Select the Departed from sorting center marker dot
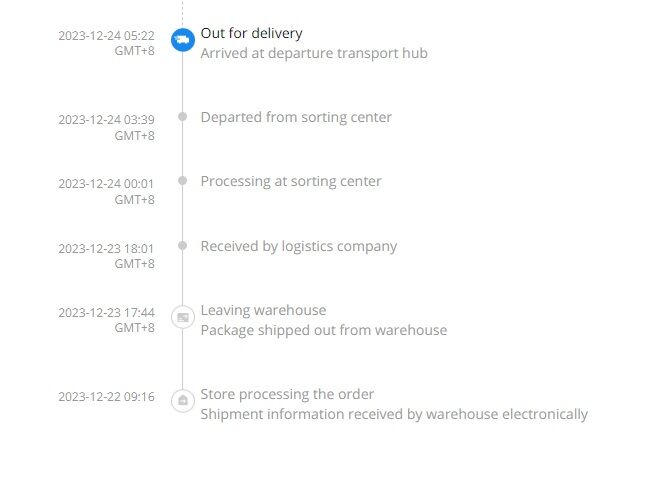 pyautogui.click(x=183, y=116)
